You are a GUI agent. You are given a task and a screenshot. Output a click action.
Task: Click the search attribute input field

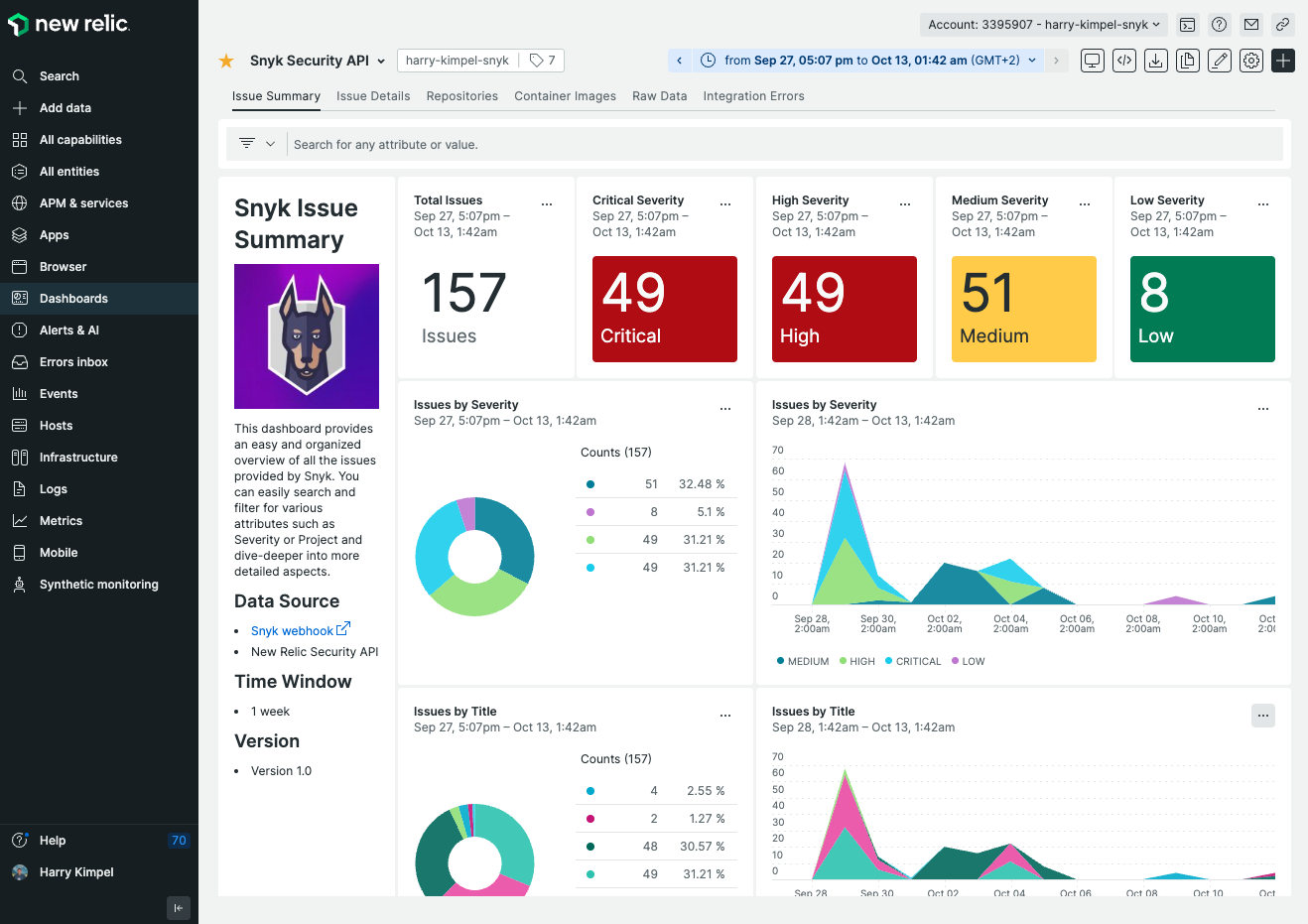pyautogui.click(x=595, y=144)
